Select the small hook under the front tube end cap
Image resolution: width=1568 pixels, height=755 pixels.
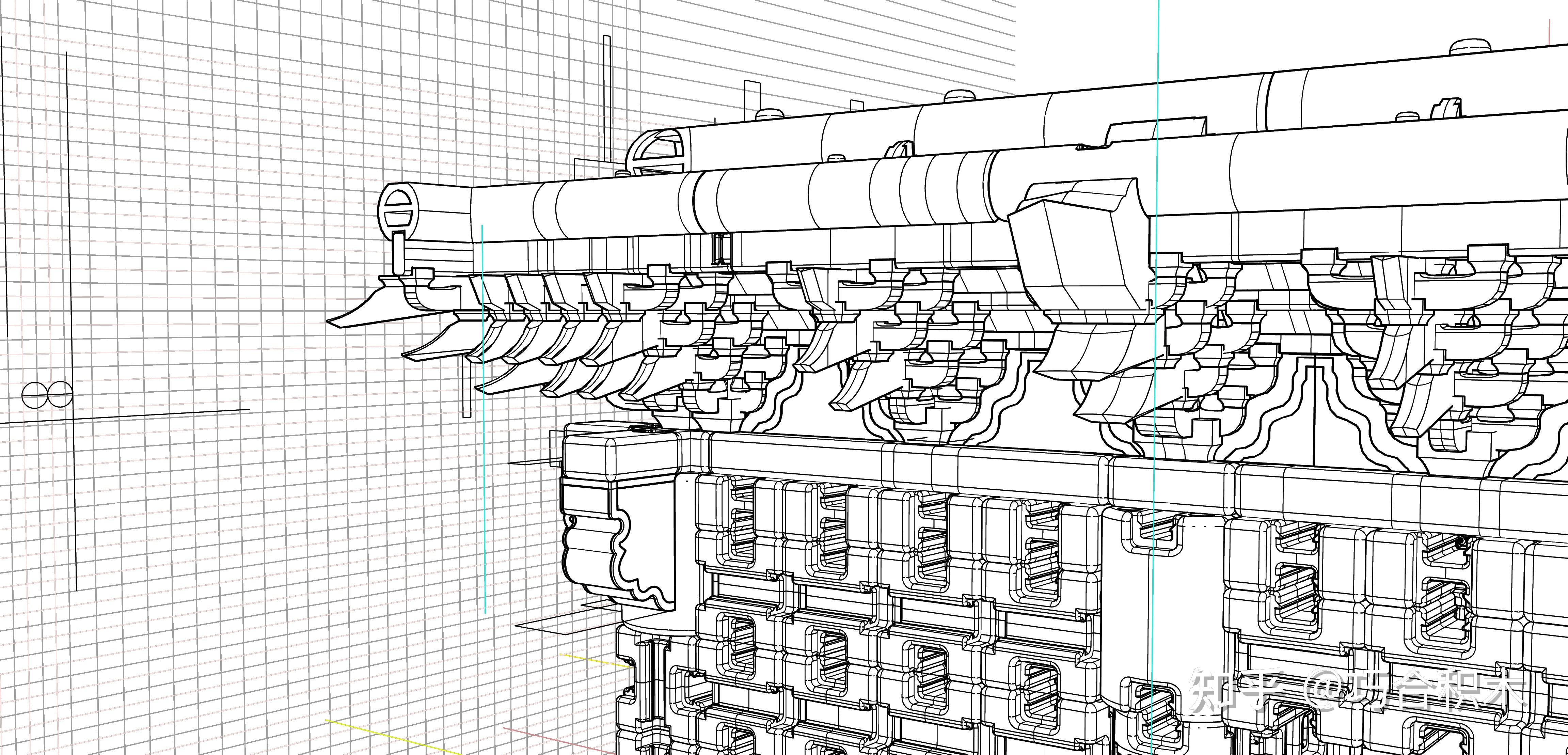click(399, 253)
